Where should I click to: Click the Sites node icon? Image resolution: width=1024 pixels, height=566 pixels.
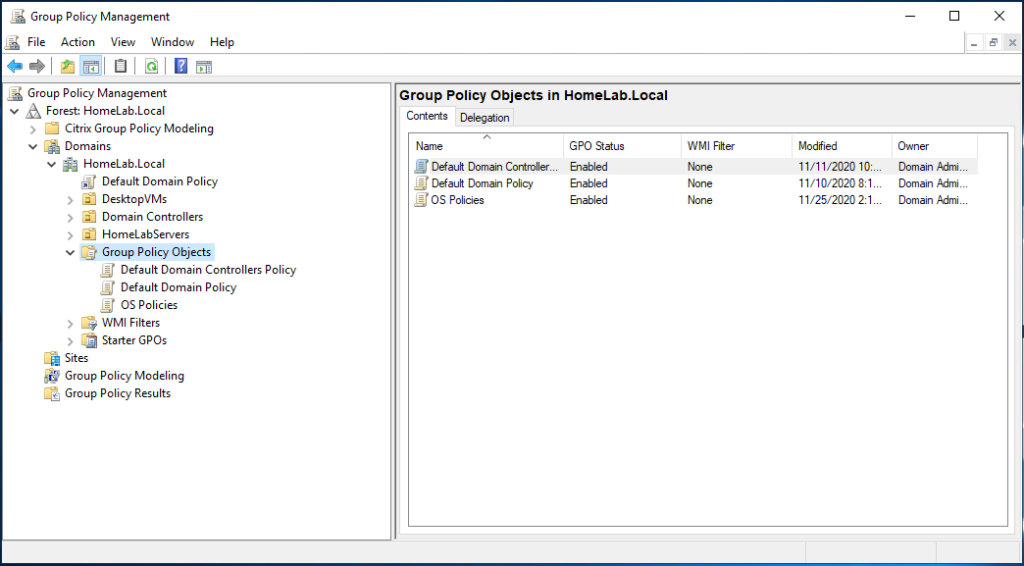coord(52,358)
